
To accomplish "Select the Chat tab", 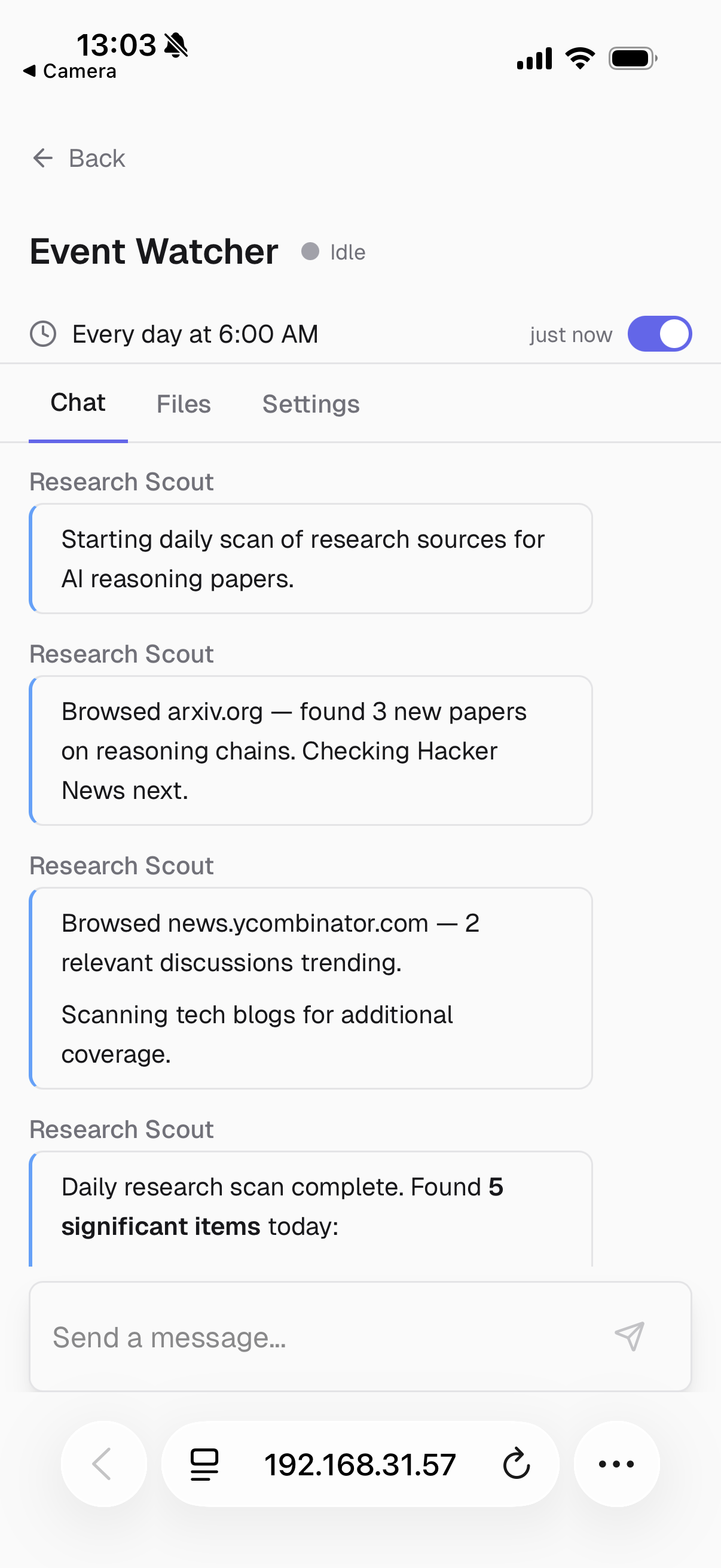I will pos(77,403).
